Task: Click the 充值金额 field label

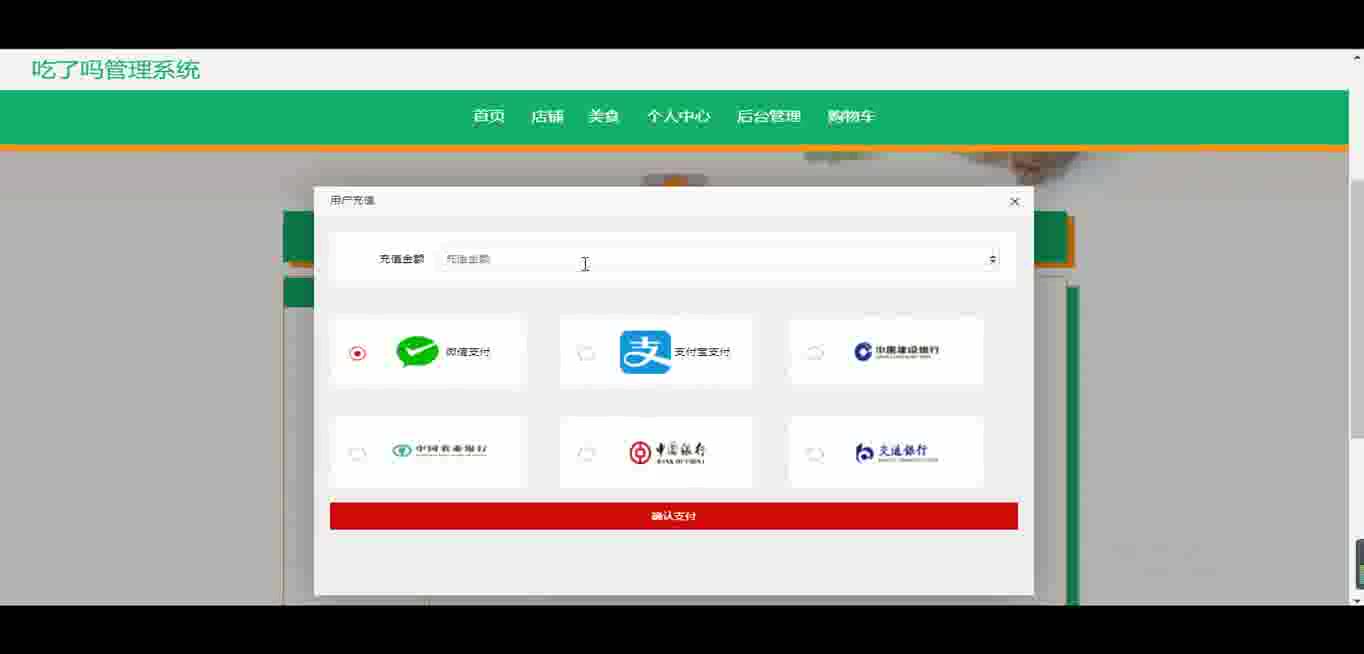Action: click(402, 259)
